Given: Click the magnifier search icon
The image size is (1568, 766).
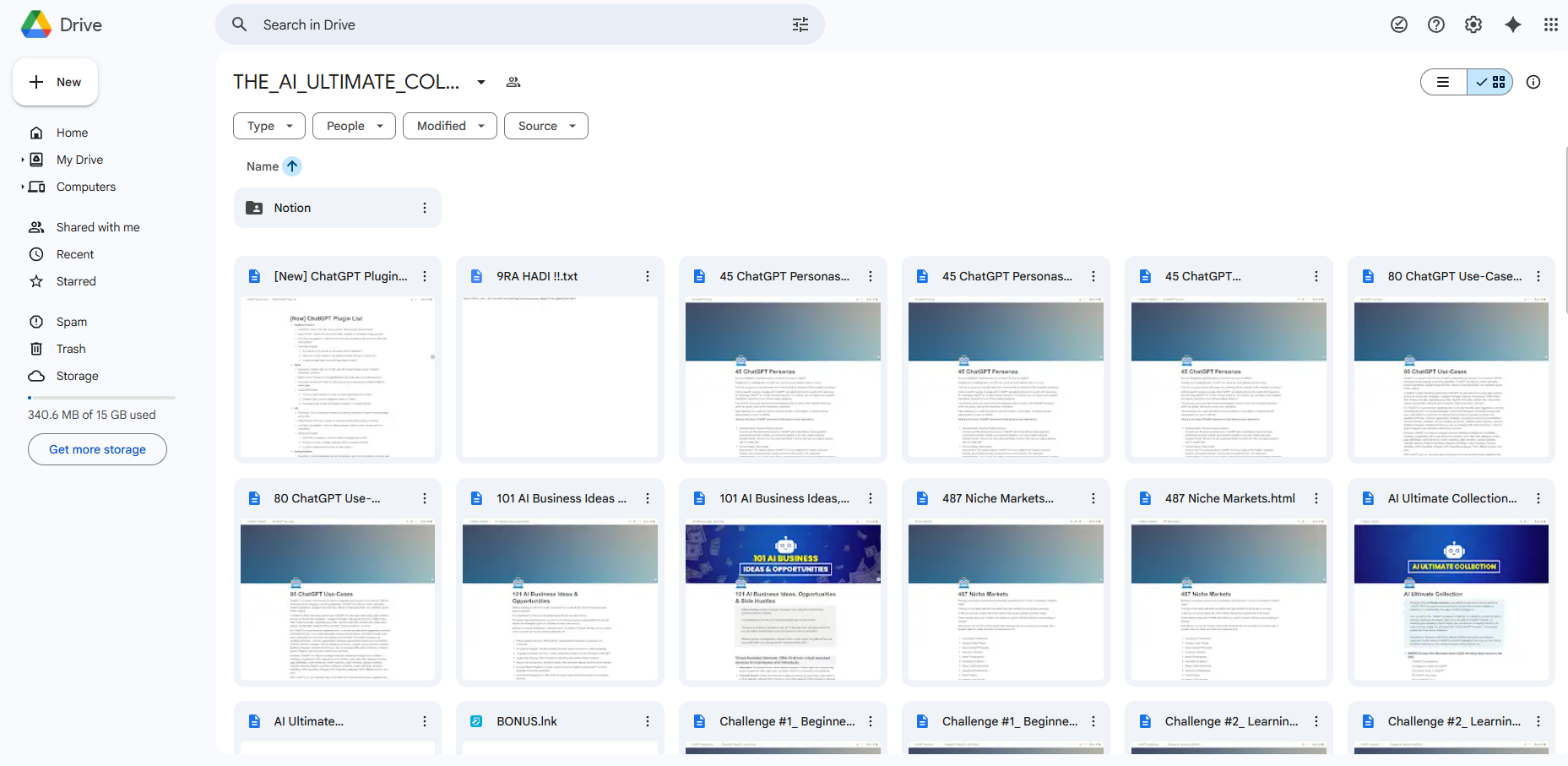Looking at the screenshot, I should click(240, 24).
